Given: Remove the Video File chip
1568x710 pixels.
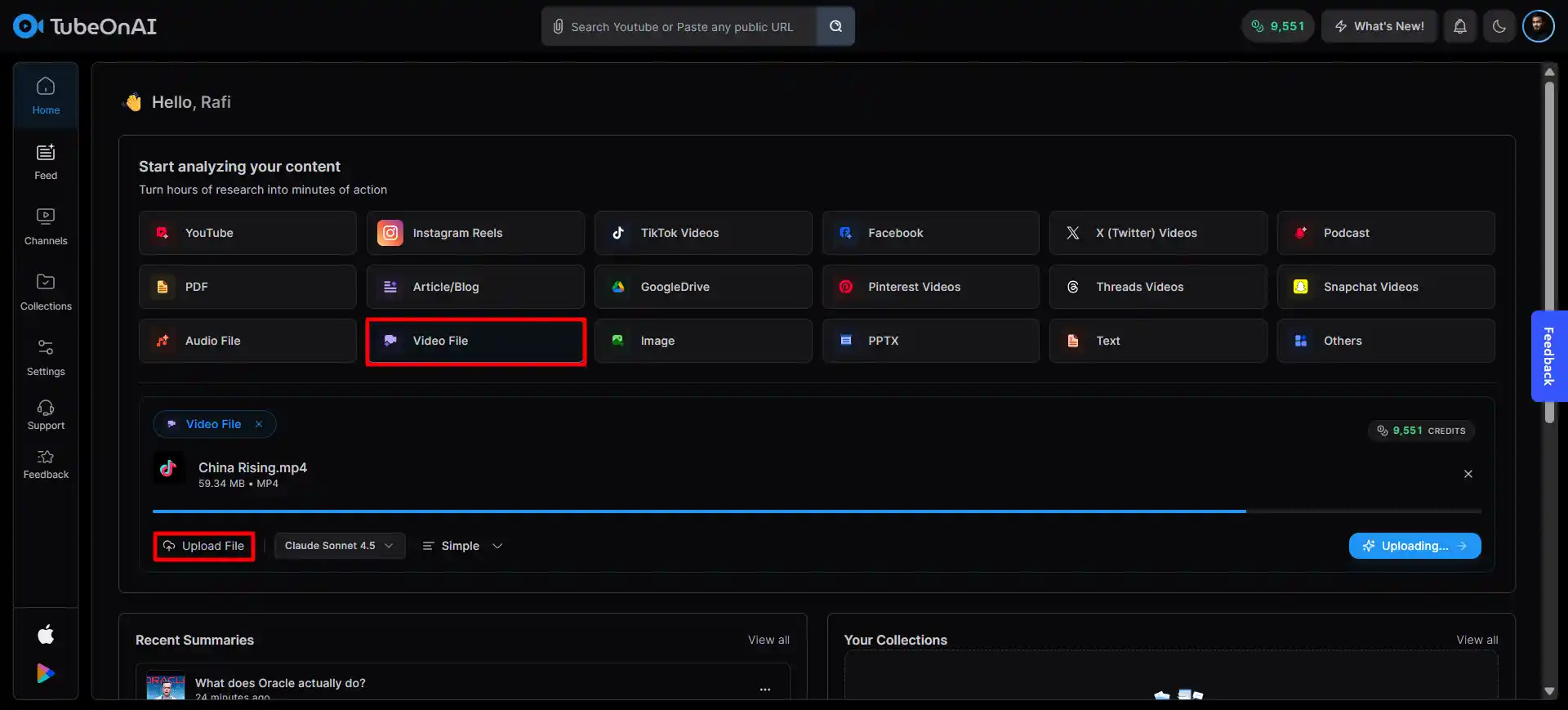Looking at the screenshot, I should point(259,424).
